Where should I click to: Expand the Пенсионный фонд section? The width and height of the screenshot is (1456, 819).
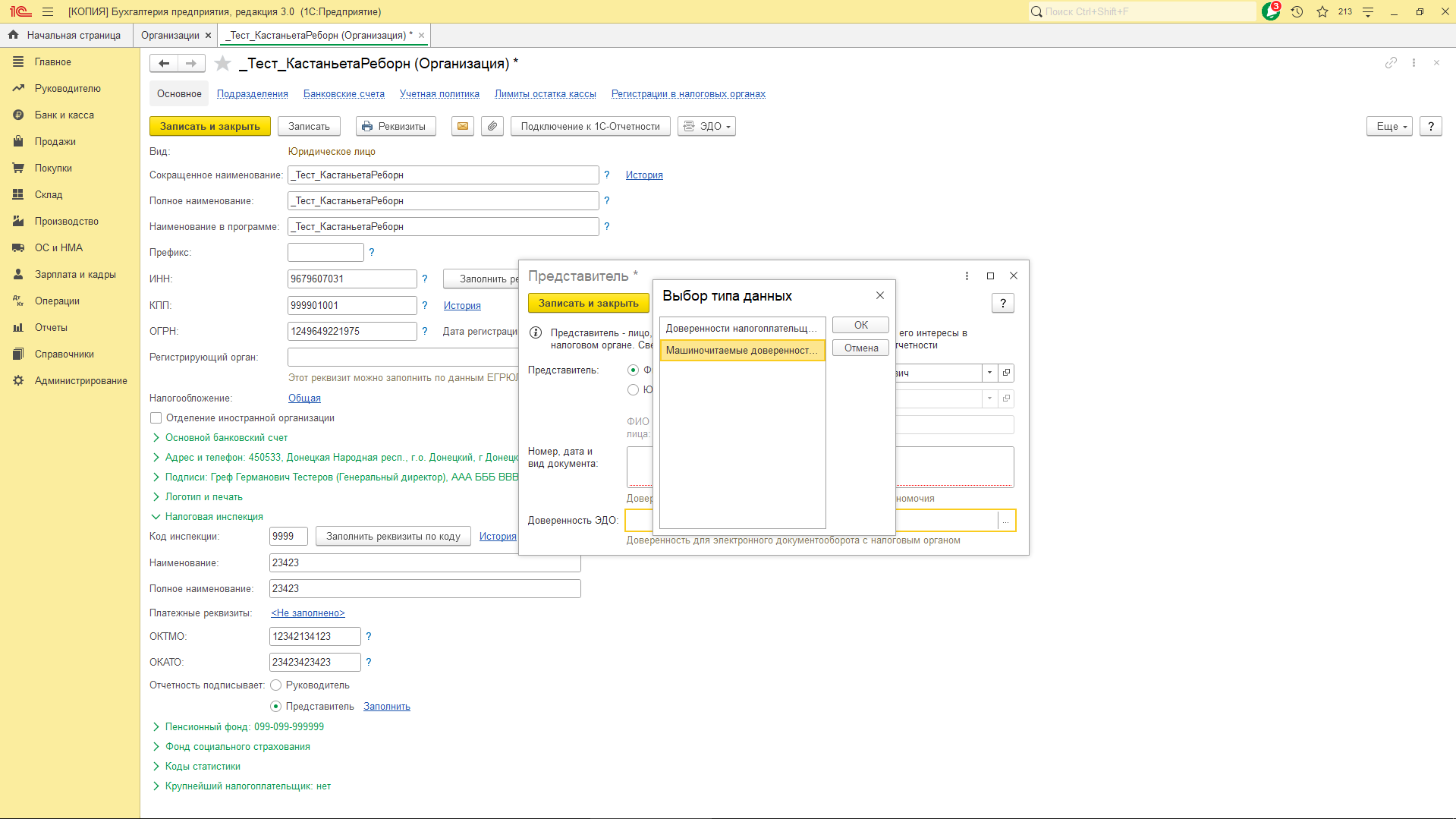237,726
